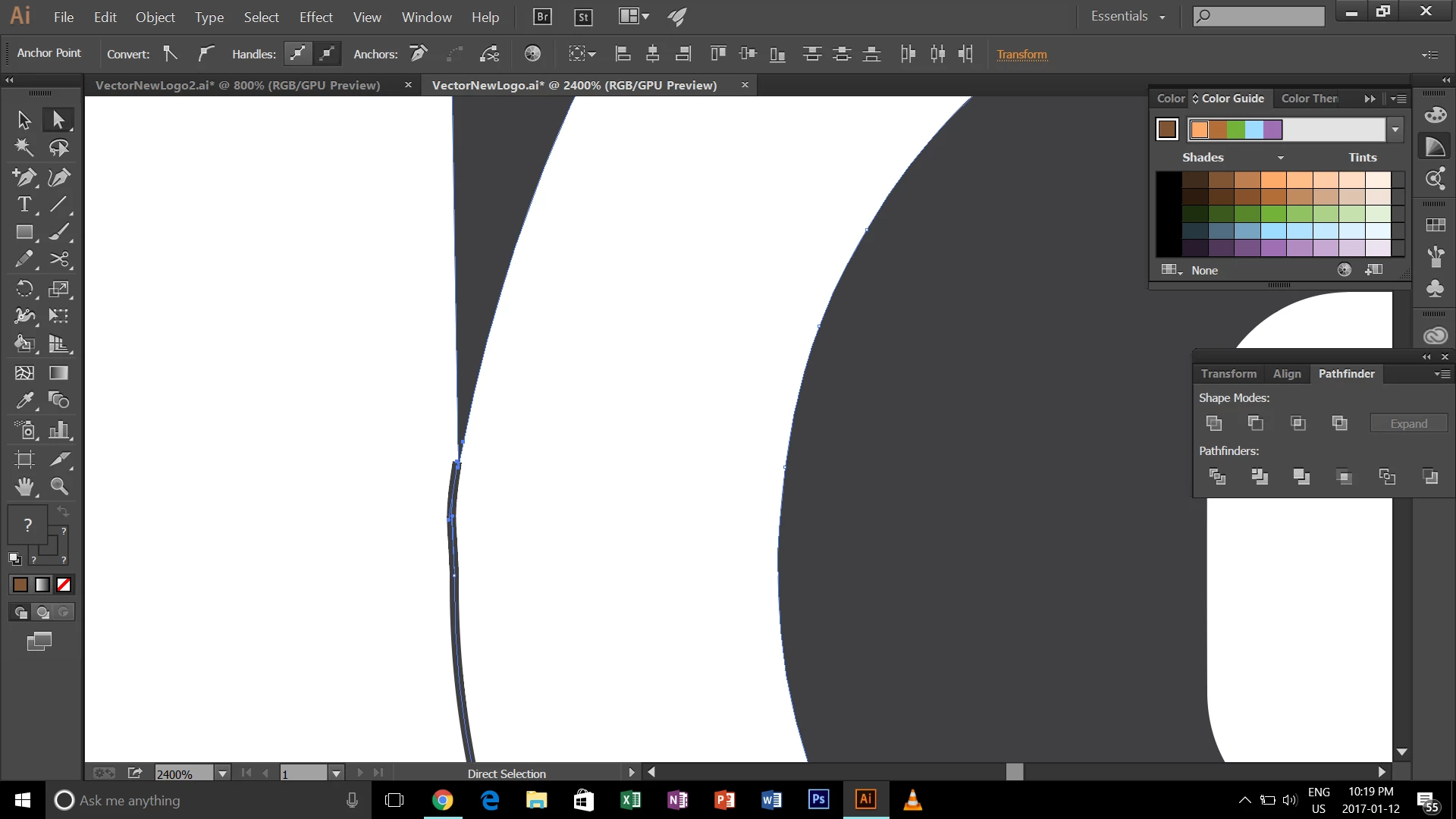
Task: Pick the orange swatch in Color Guide
Action: 1199,130
